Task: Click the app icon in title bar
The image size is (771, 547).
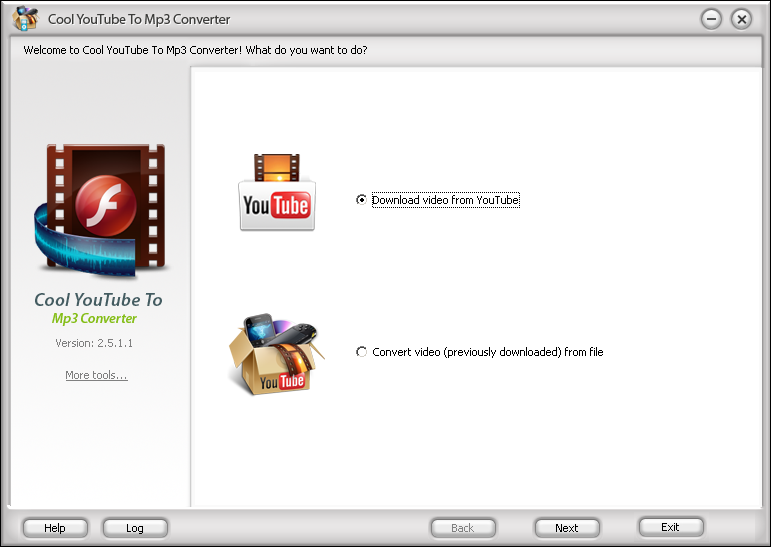Action: (26, 19)
